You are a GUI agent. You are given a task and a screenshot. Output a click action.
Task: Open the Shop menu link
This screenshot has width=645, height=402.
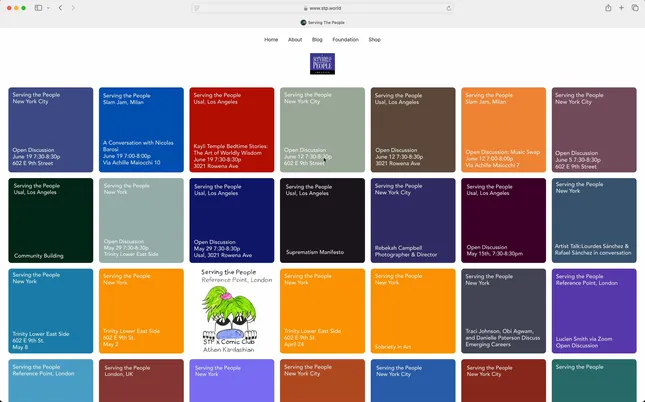[x=374, y=40]
